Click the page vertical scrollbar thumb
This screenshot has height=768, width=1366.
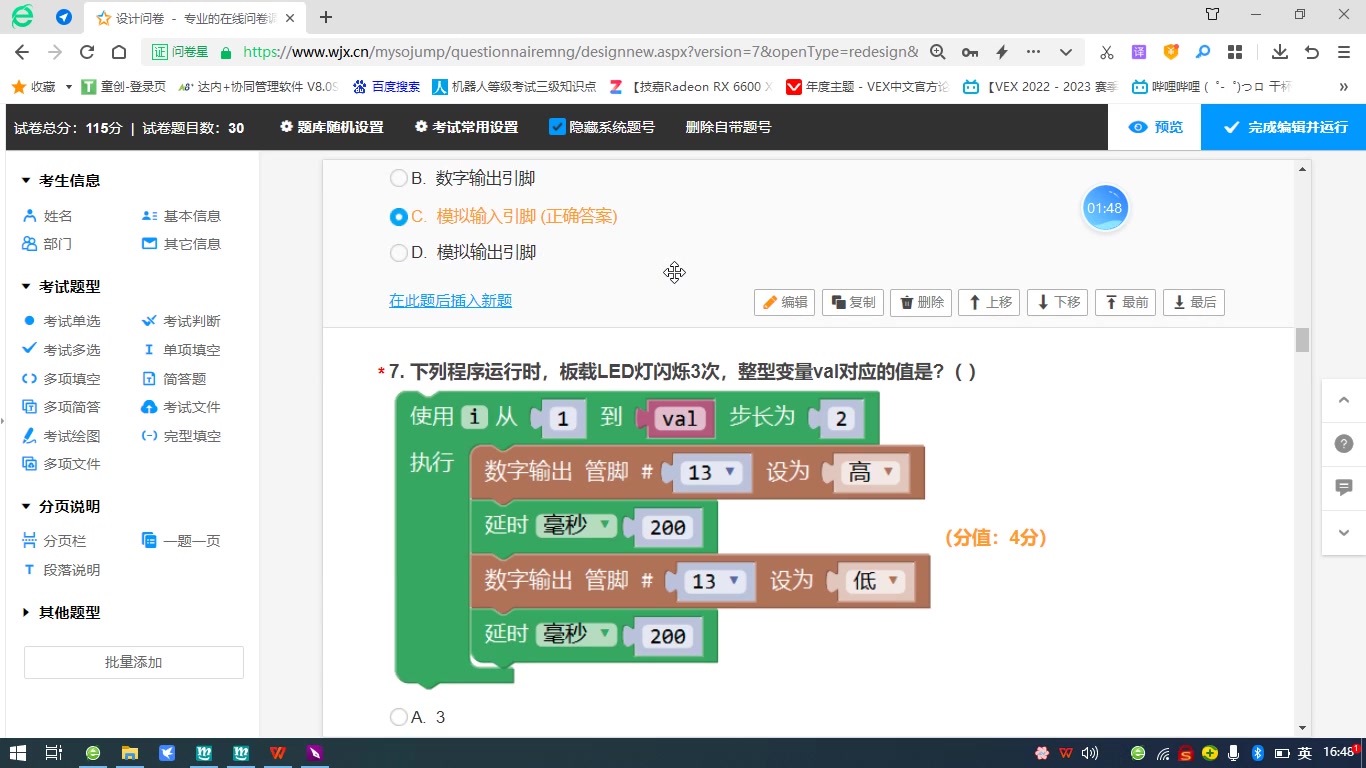[x=1302, y=340]
